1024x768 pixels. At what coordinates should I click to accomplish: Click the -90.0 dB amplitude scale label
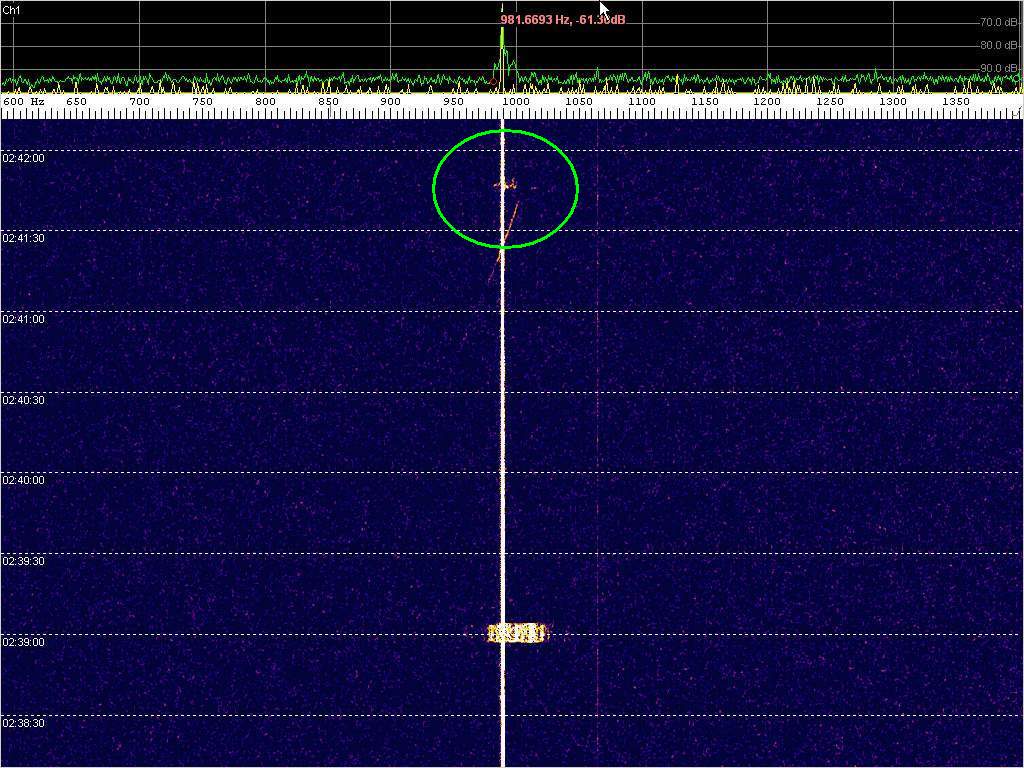click(997, 68)
